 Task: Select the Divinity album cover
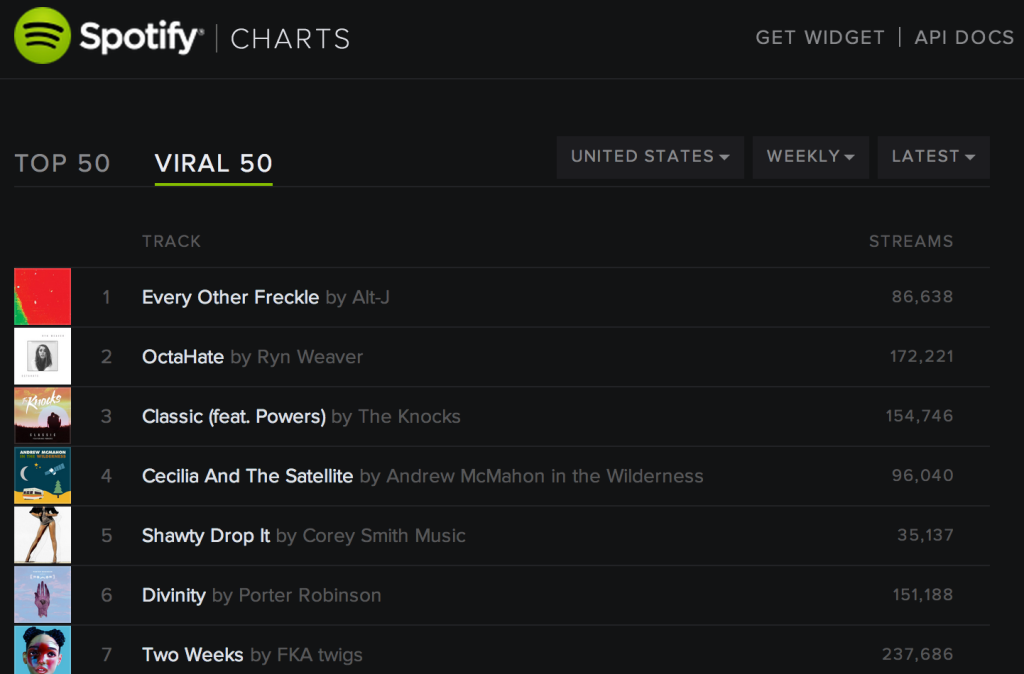tap(42, 595)
